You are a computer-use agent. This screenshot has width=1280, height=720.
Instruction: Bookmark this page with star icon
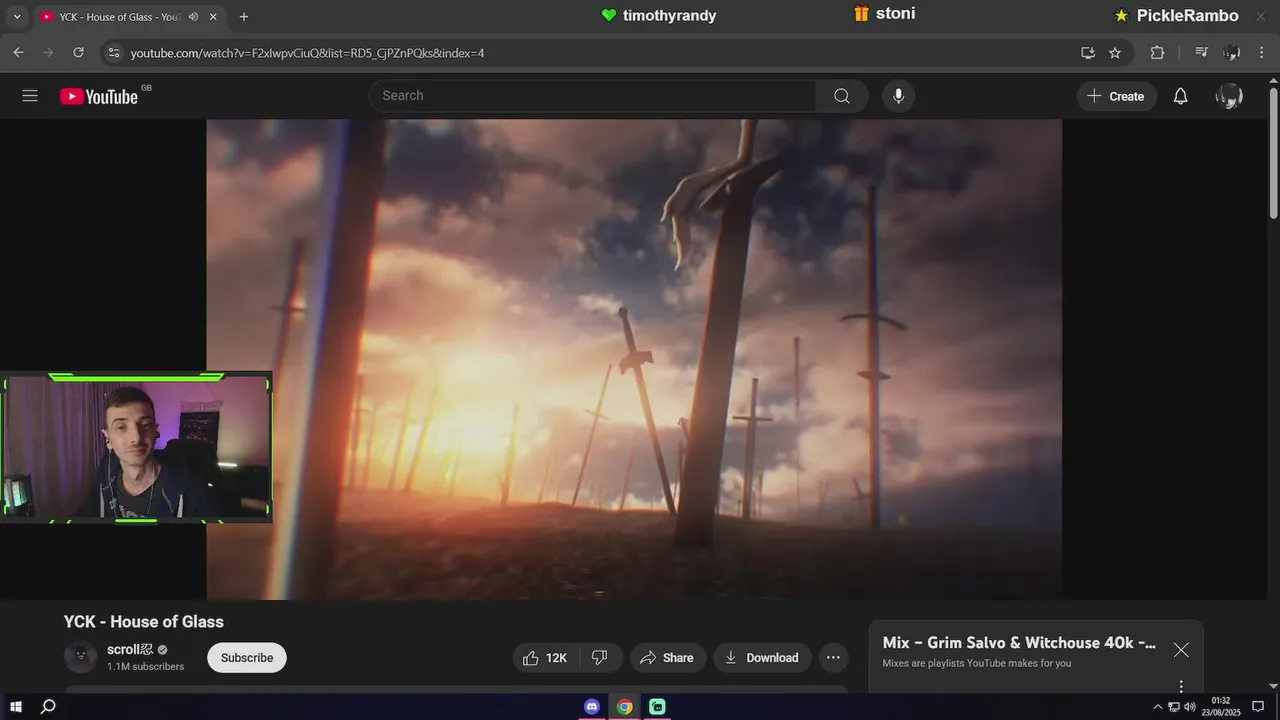click(1115, 53)
